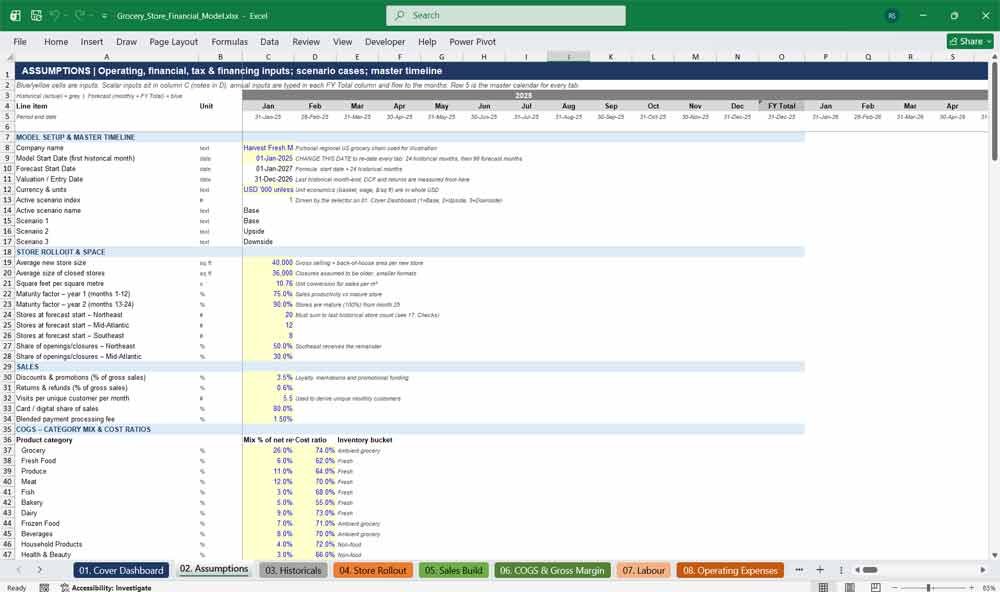Go to 01. Cover Dashboard sheet
1000x592 pixels.
pos(121,570)
